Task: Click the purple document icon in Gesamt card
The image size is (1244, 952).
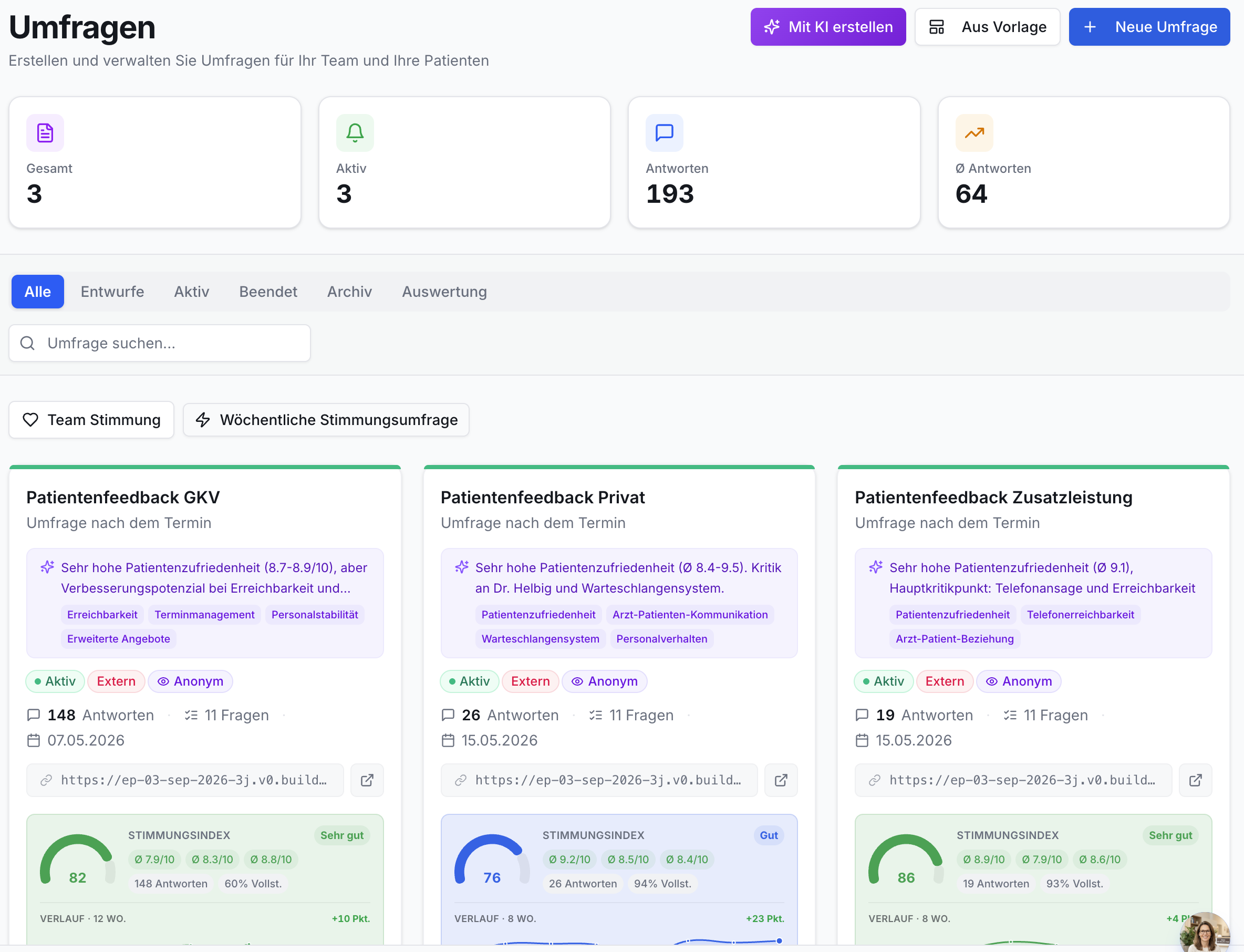Action: coord(45,132)
